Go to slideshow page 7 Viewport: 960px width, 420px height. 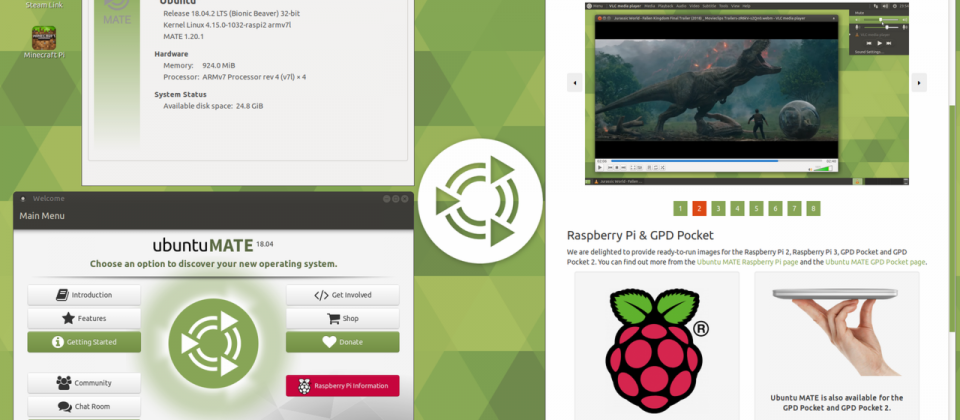[x=794, y=208]
